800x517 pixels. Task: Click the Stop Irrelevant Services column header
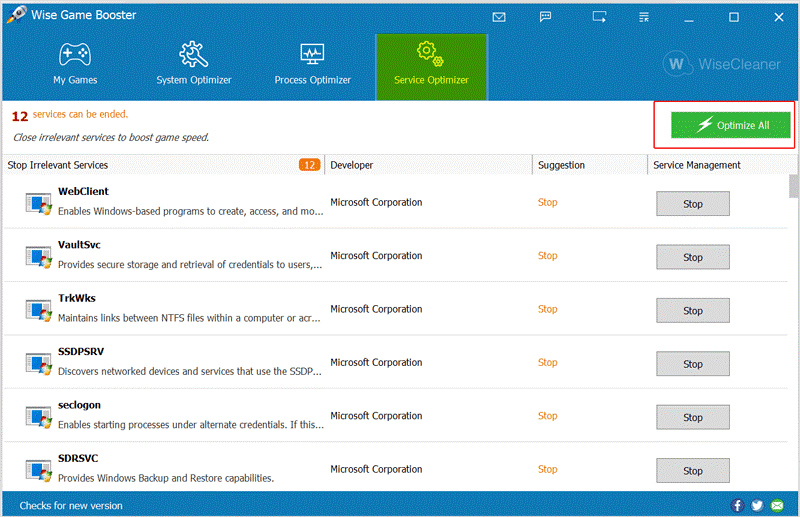tap(163, 165)
